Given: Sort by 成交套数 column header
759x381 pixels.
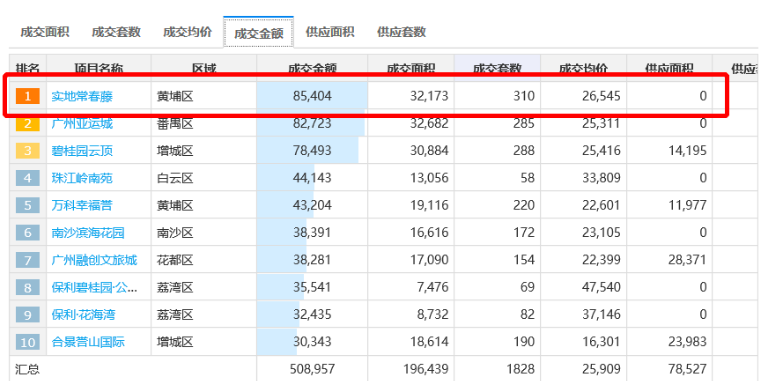Looking at the screenshot, I should [x=497, y=68].
